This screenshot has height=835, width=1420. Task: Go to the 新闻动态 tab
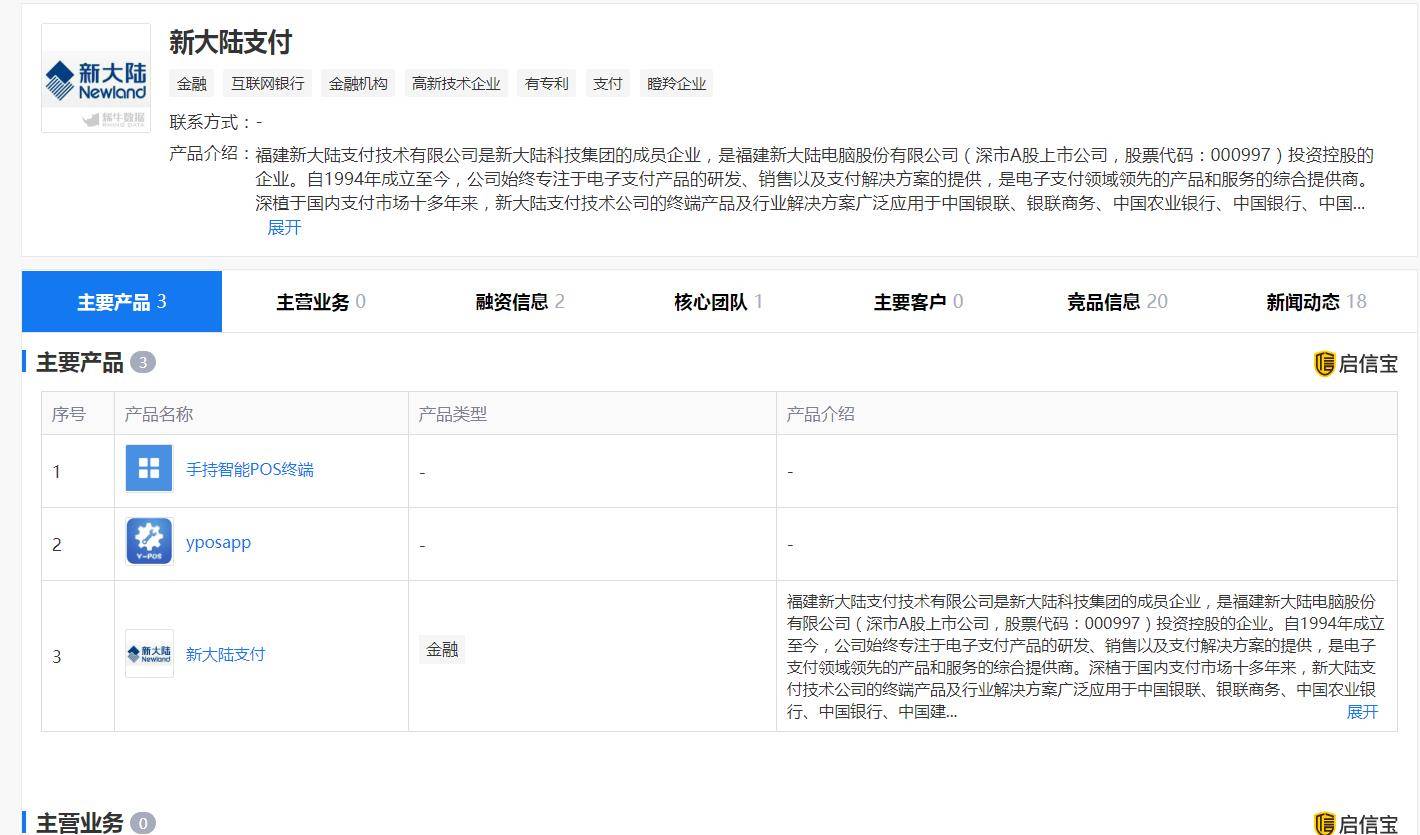[1316, 301]
